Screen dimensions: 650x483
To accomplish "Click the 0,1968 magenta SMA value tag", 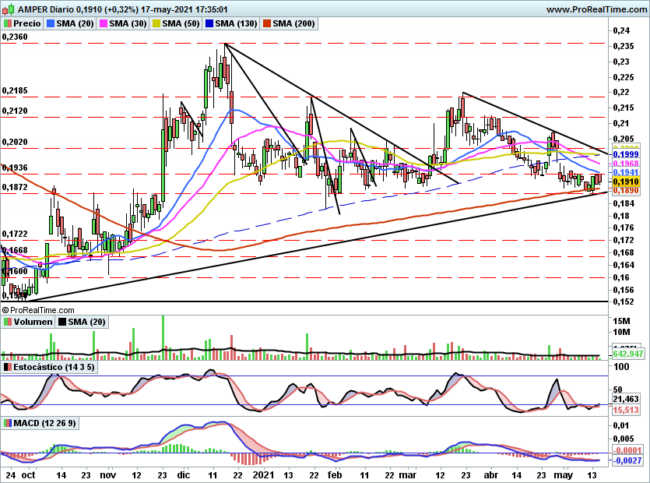I will 626,163.
